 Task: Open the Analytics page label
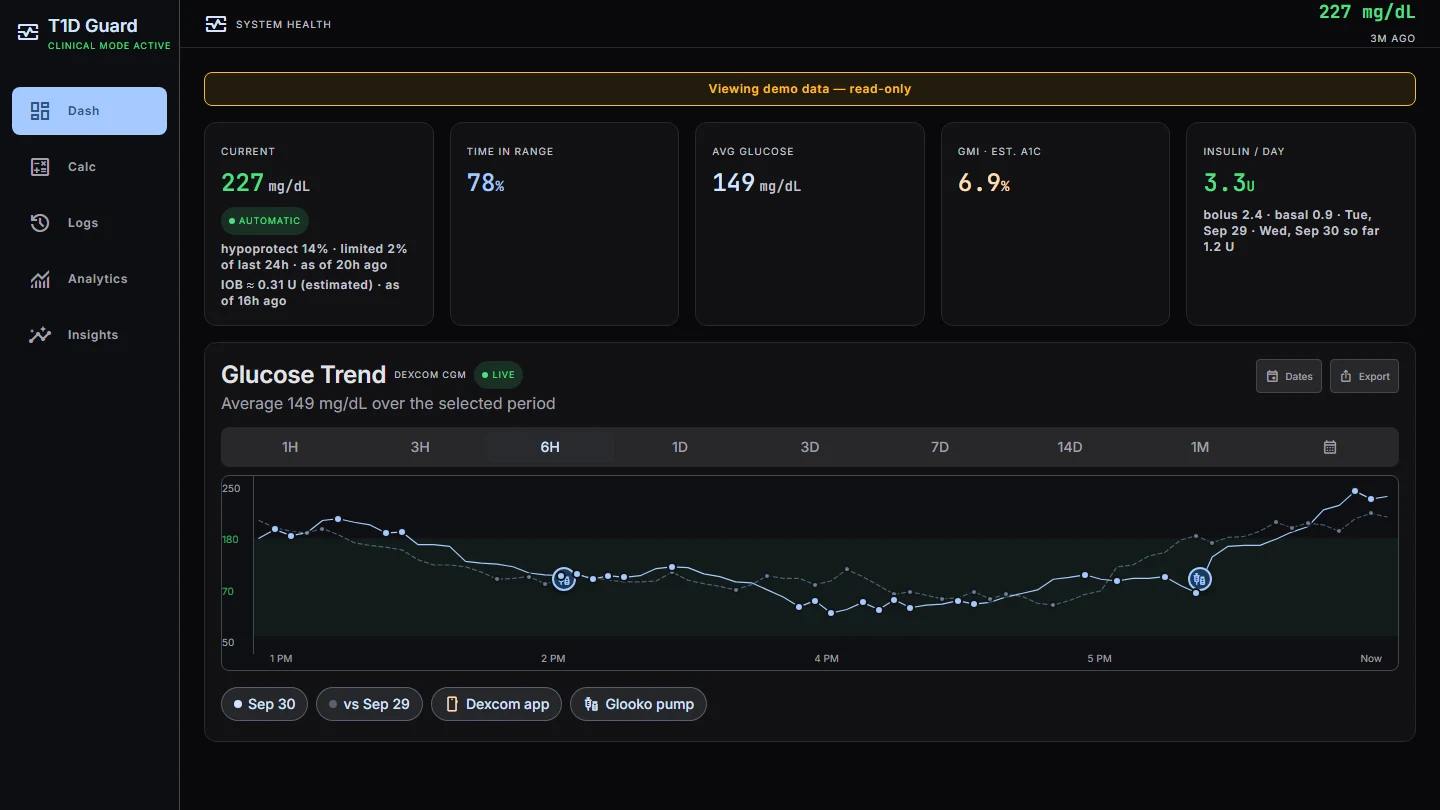point(98,279)
